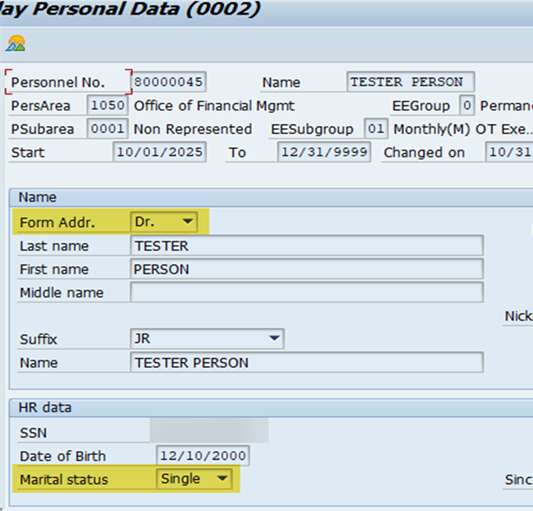Click the PSubarea field 0001
The width and height of the screenshot is (533, 511).
click(x=107, y=129)
